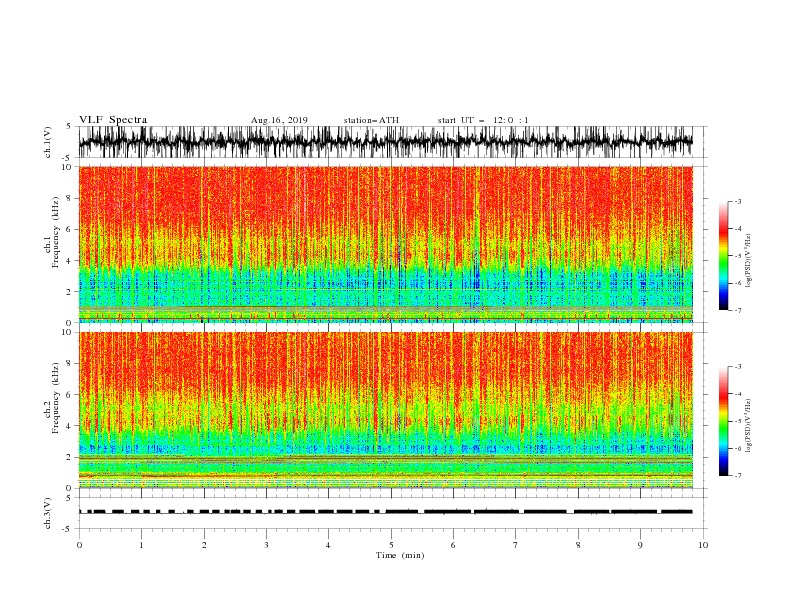This screenshot has width=792, height=612.
Task: Click the "-7" label on ch.2 color bar
Action: [737, 475]
